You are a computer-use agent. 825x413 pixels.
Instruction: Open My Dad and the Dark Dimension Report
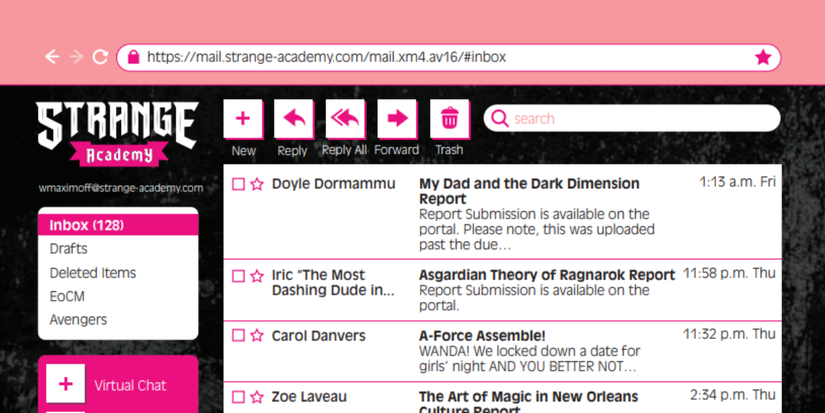(529, 192)
